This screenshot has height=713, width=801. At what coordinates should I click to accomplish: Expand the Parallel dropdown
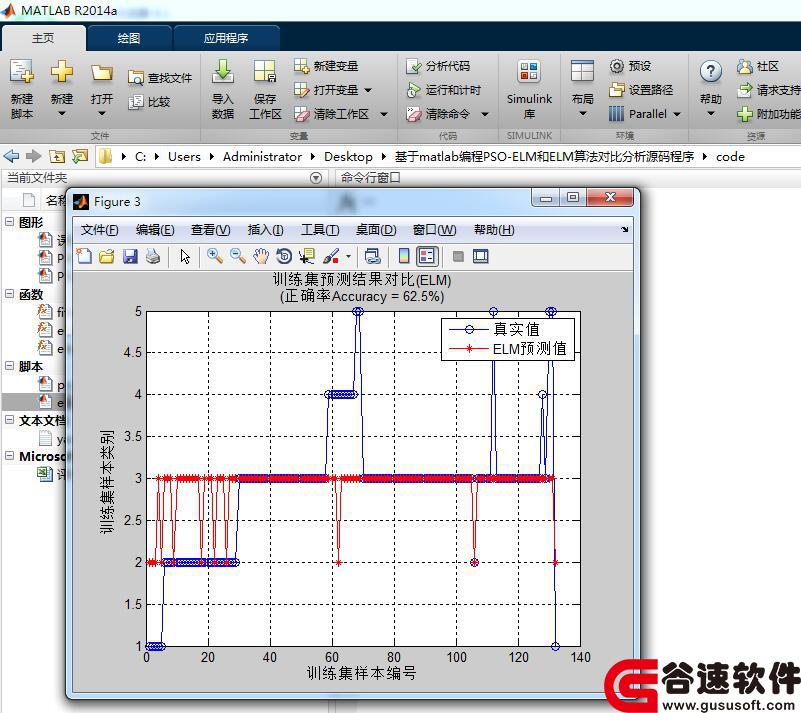677,114
